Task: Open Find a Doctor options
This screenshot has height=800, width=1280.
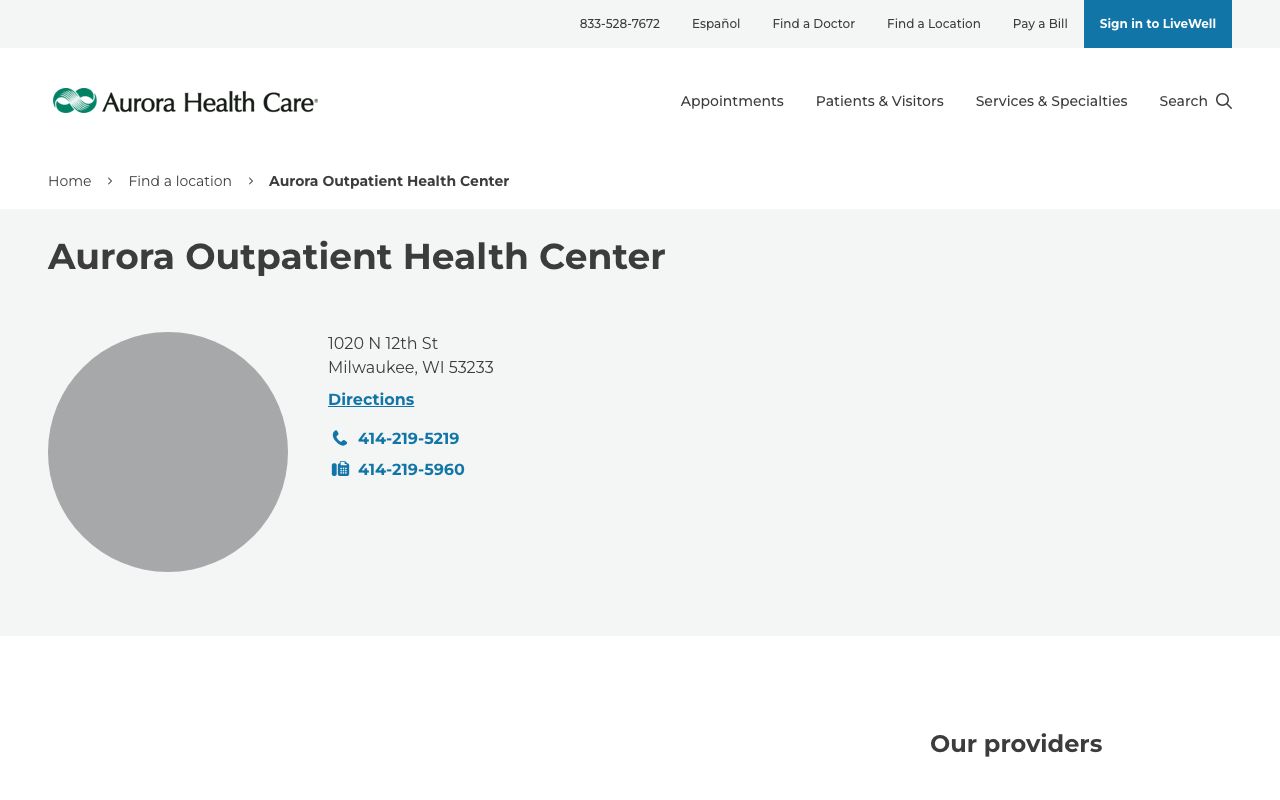Action: [813, 23]
